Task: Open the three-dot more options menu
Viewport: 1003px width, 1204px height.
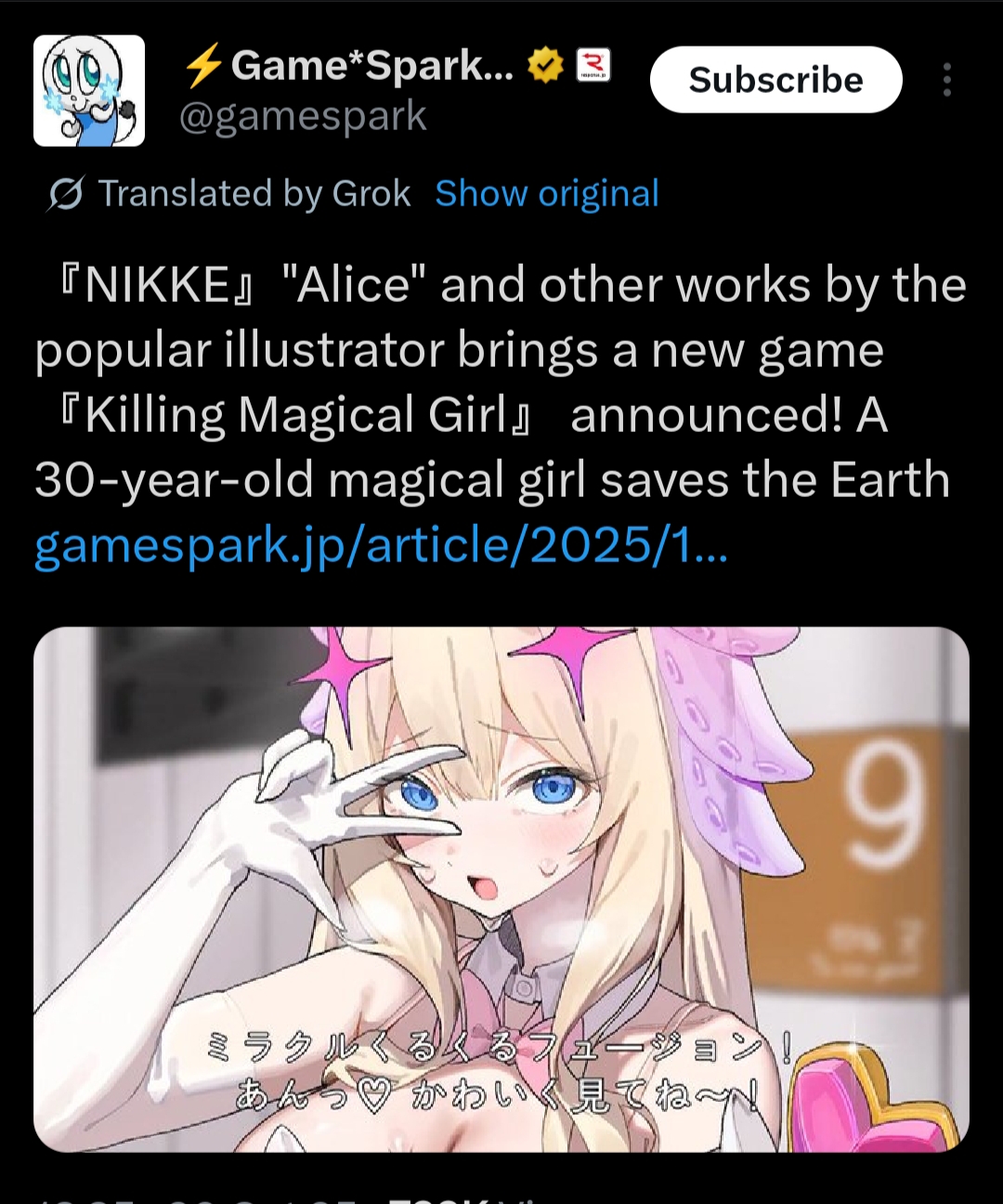Action: point(946,80)
